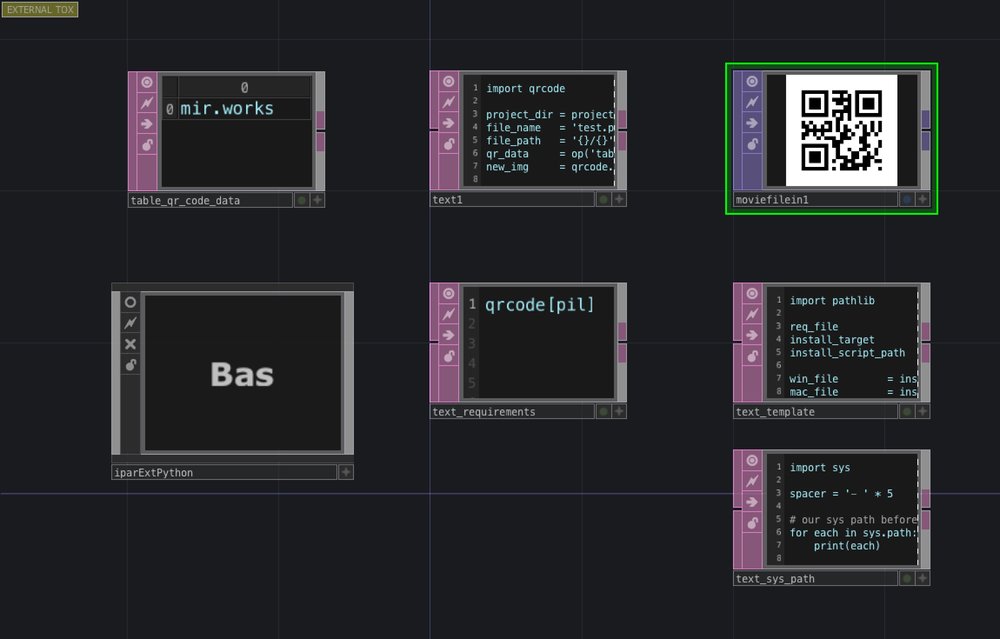Image resolution: width=1000 pixels, height=639 pixels.
Task: Click the X flag on iparExtPython node
Action: [x=130, y=344]
